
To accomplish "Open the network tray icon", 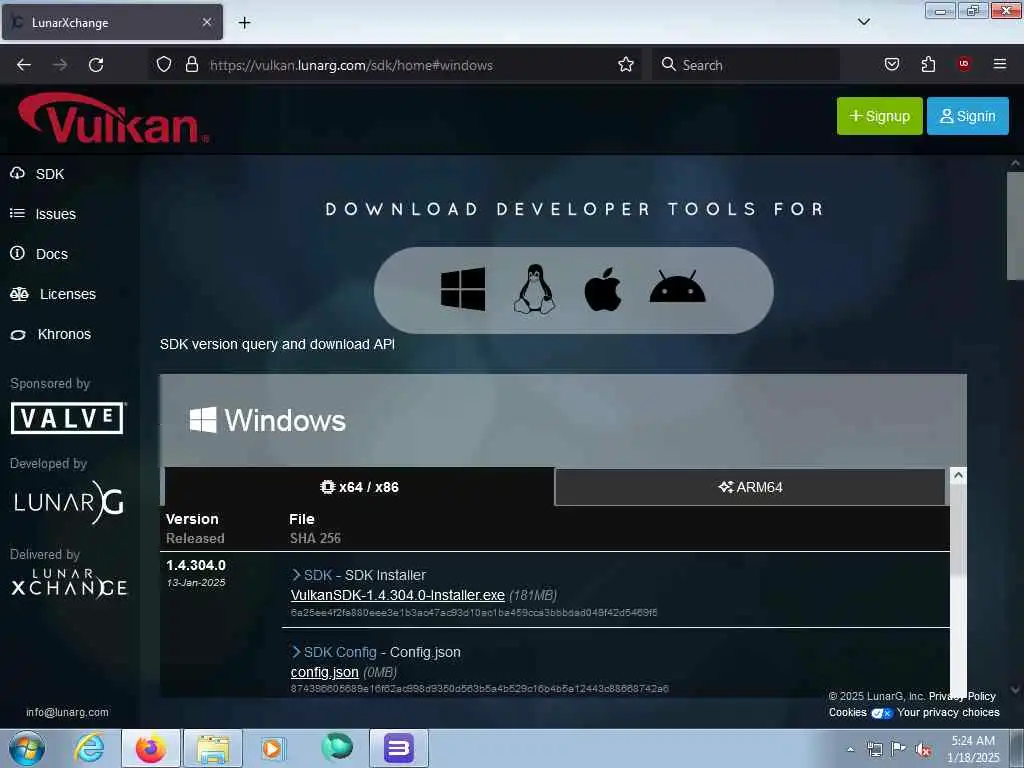I will (x=874, y=750).
